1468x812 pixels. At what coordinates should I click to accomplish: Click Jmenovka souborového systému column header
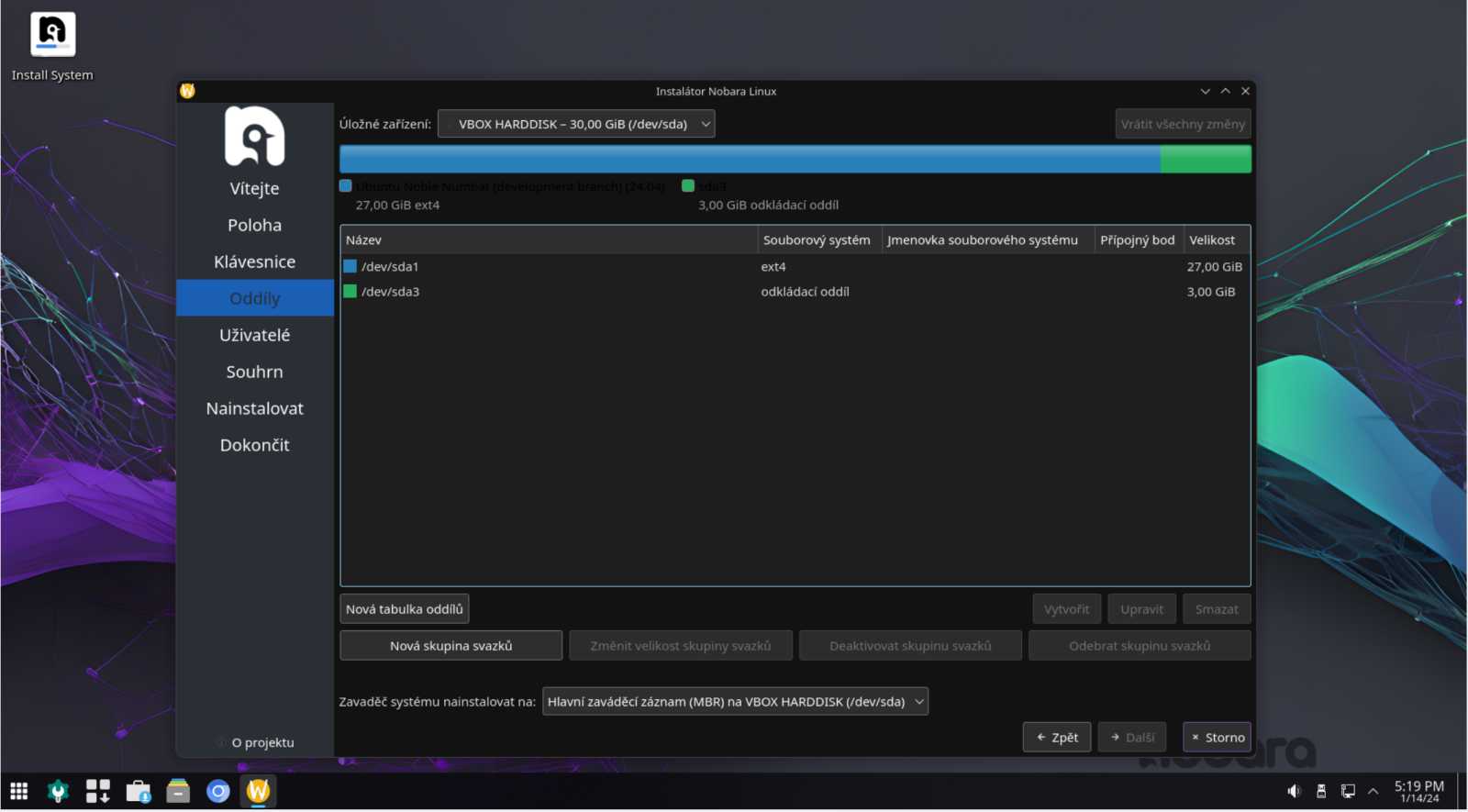pos(988,239)
